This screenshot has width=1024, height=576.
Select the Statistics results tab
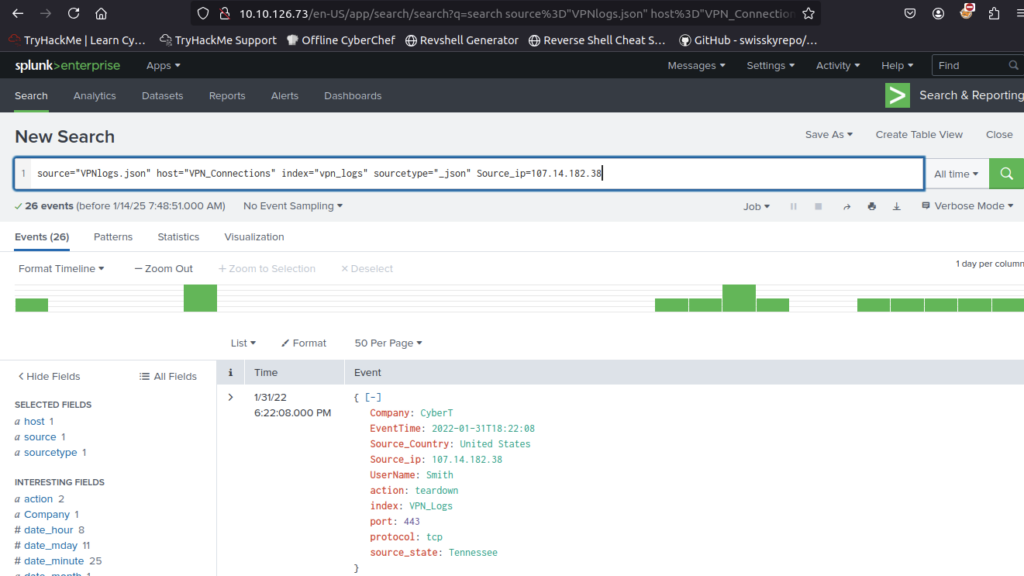point(178,237)
